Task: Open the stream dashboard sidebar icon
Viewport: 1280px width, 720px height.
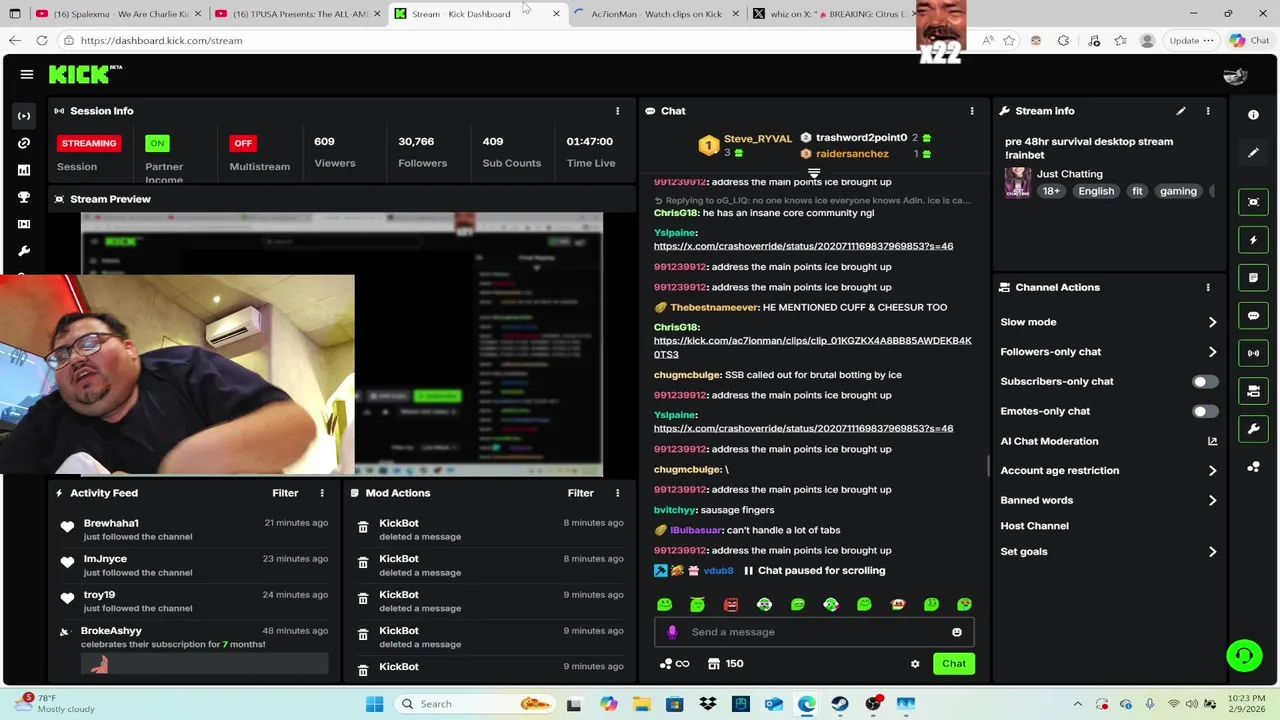Action: coord(24,116)
